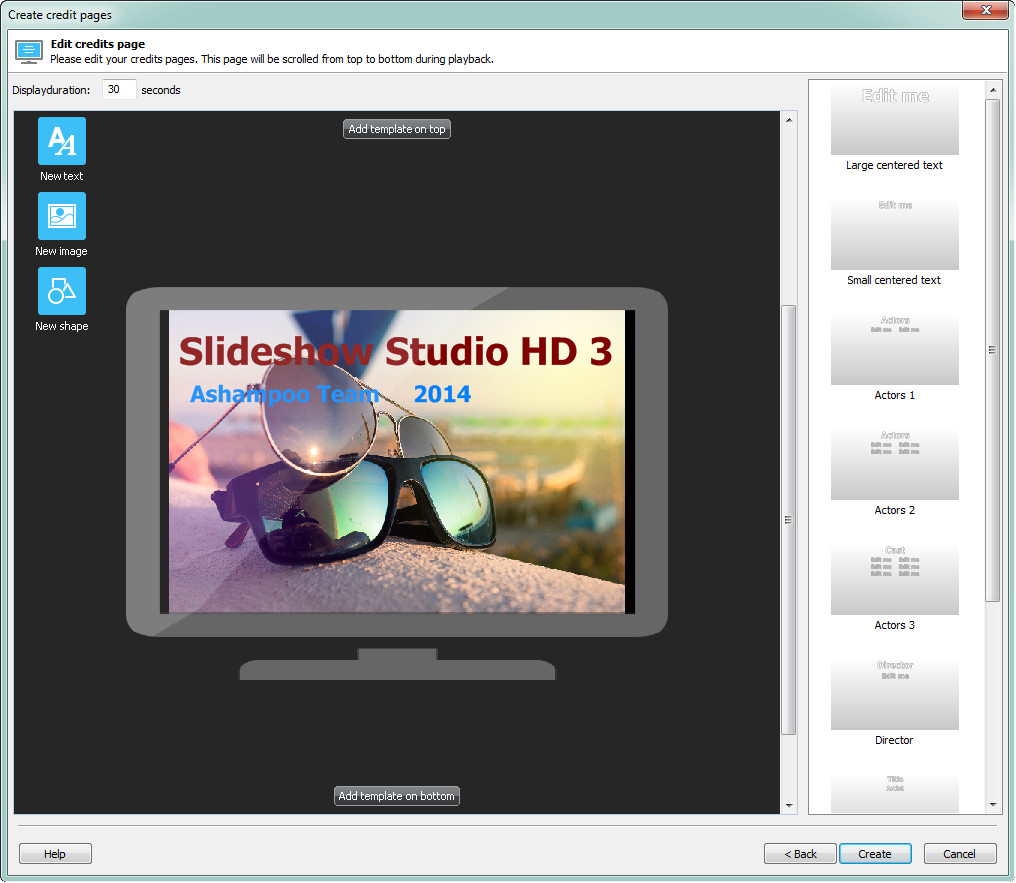Viewport: 1016px width, 883px height.
Task: Click the template list scrollbar
Action: click(x=992, y=349)
